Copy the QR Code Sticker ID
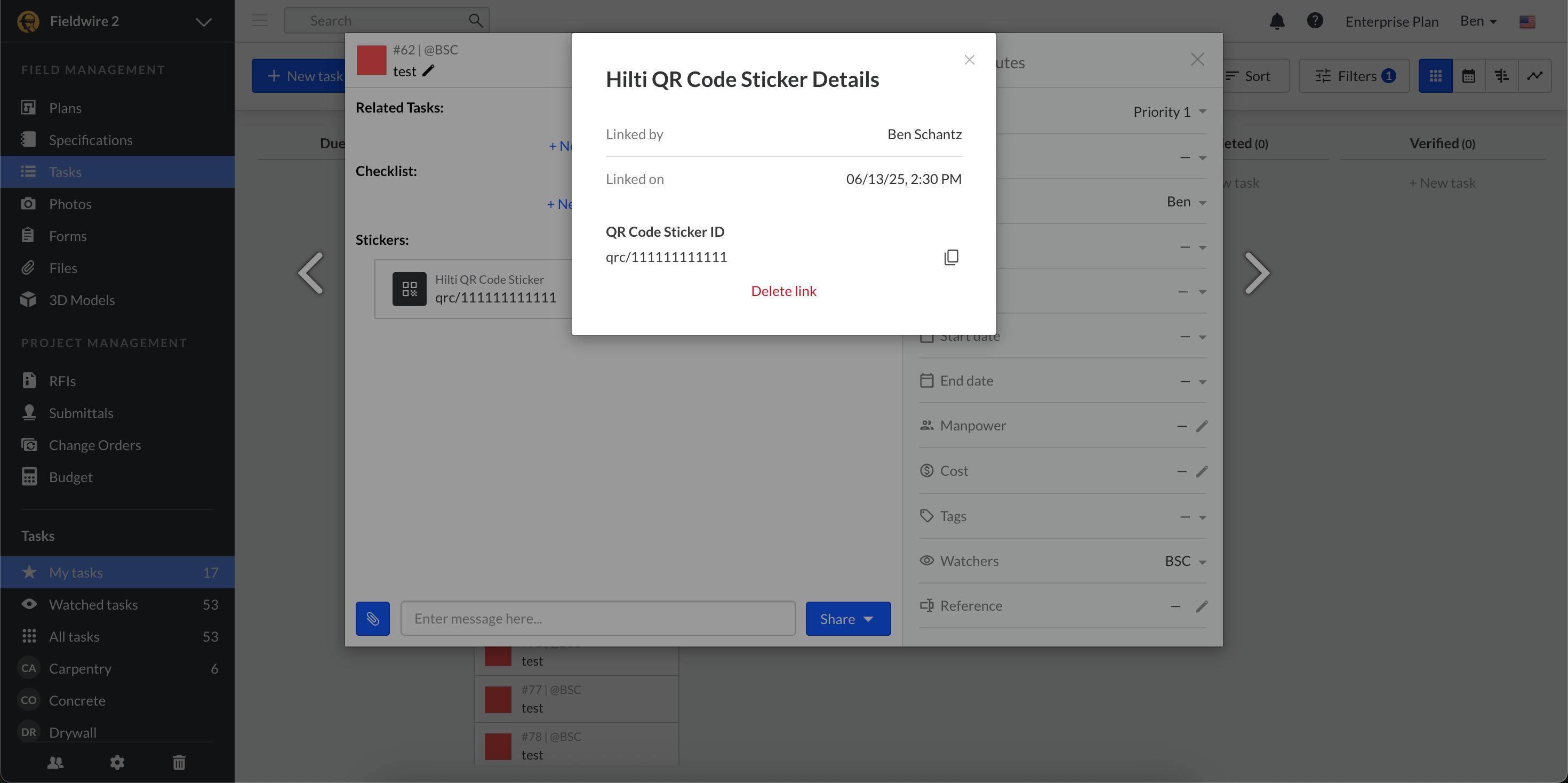The image size is (1568, 783). point(951,257)
